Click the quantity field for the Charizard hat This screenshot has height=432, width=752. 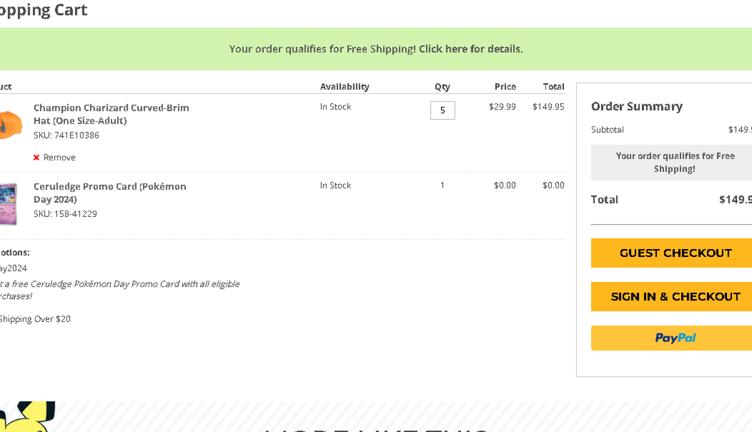(442, 110)
